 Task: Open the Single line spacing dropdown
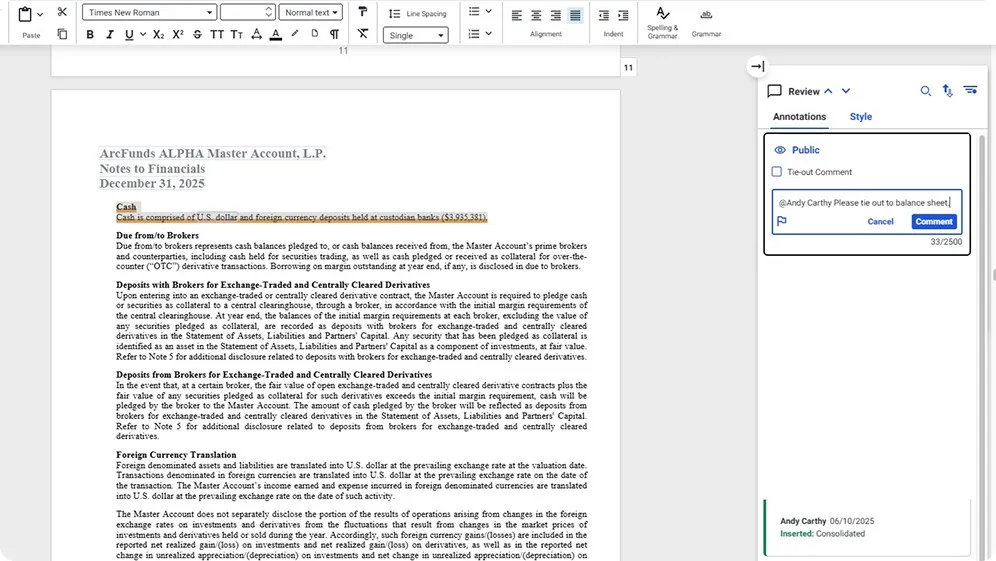click(x=415, y=35)
